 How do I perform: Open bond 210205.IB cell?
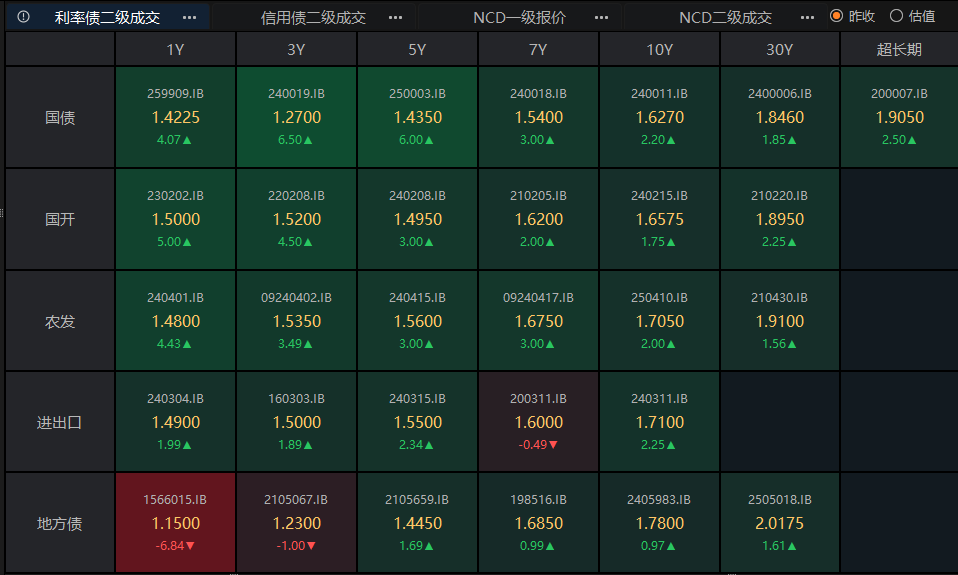(x=538, y=219)
